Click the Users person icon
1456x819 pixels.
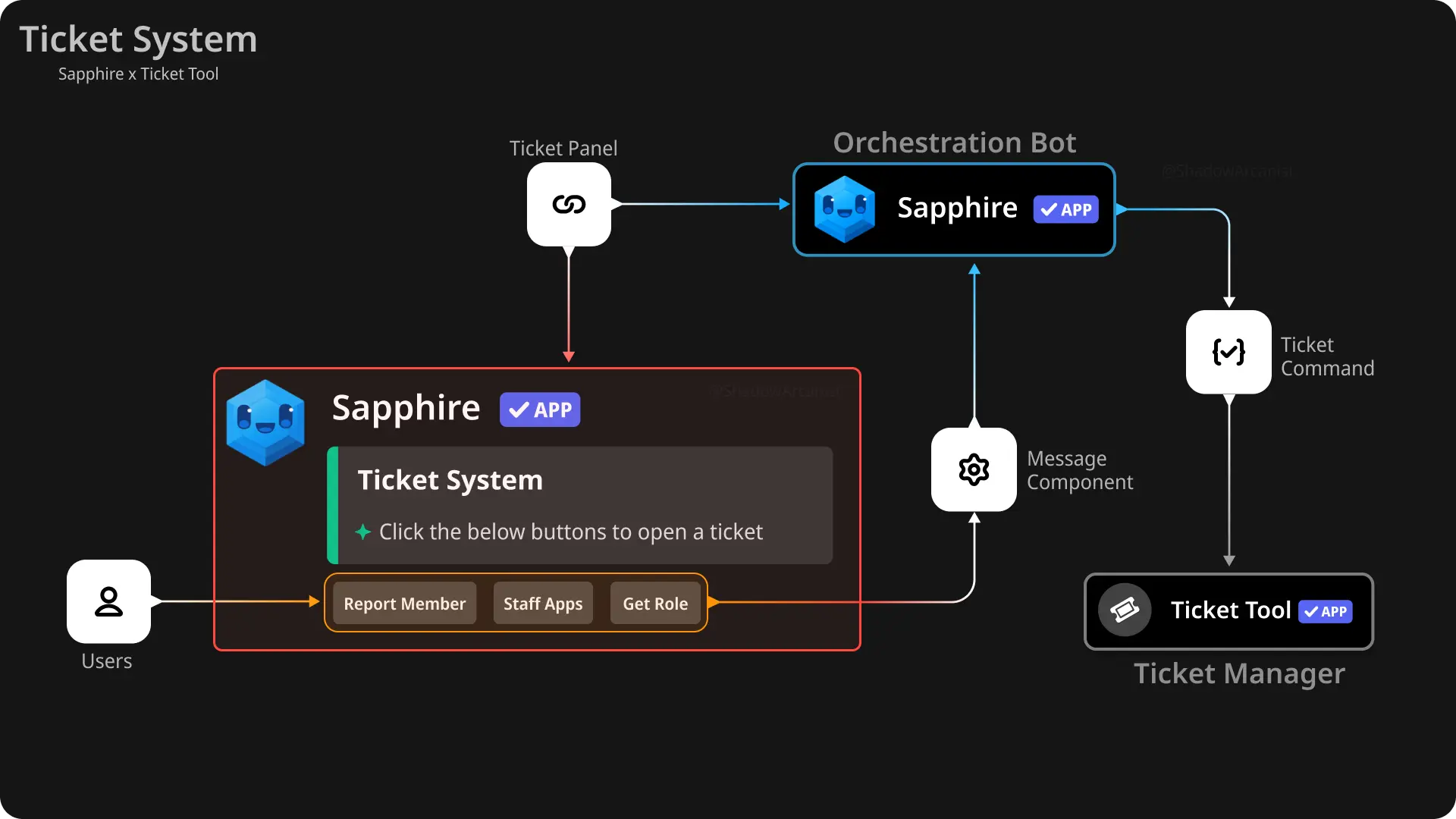pyautogui.click(x=108, y=601)
